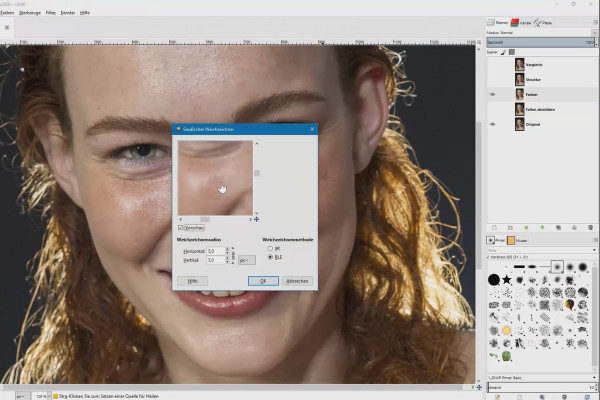Click the lock alpha channel checkerboard icon
The width and height of the screenshot is (600, 400).
click(x=512, y=52)
